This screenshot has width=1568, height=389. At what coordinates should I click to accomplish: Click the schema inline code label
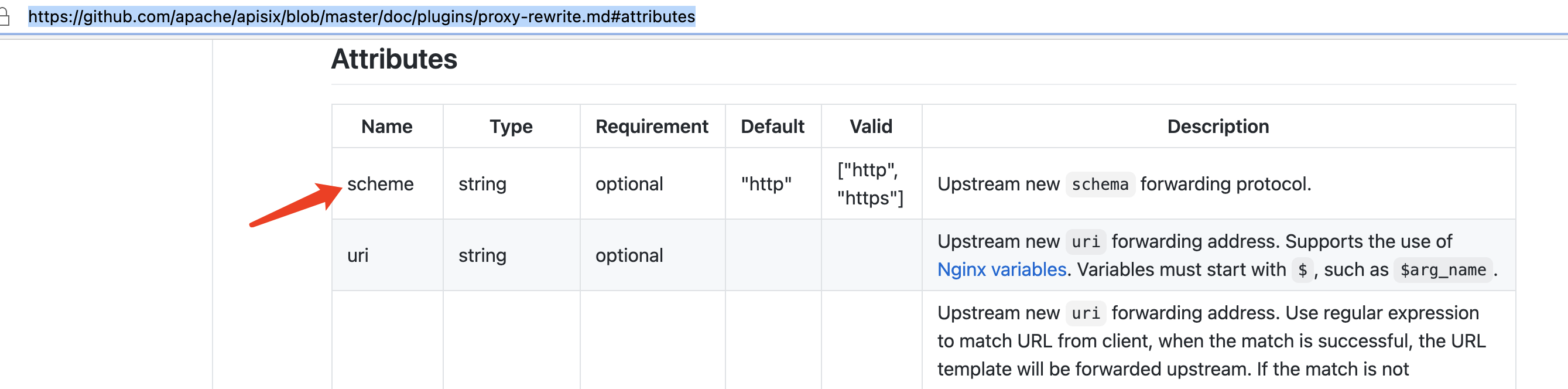tap(1100, 185)
